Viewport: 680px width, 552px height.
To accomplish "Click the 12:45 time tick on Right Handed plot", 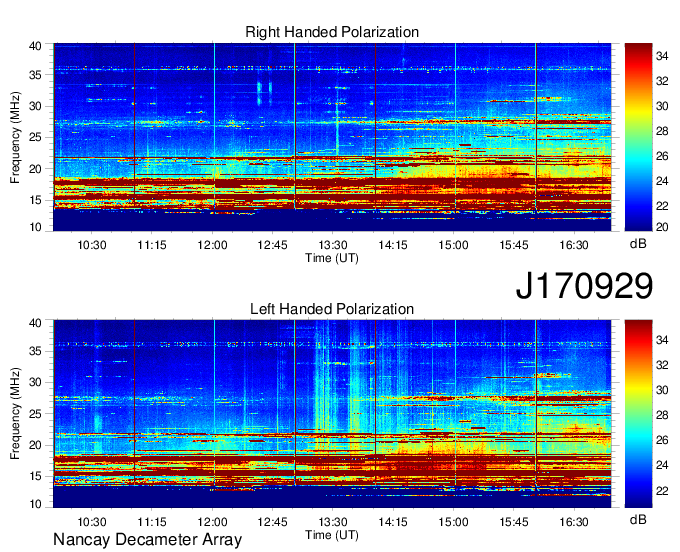I will (272, 245).
